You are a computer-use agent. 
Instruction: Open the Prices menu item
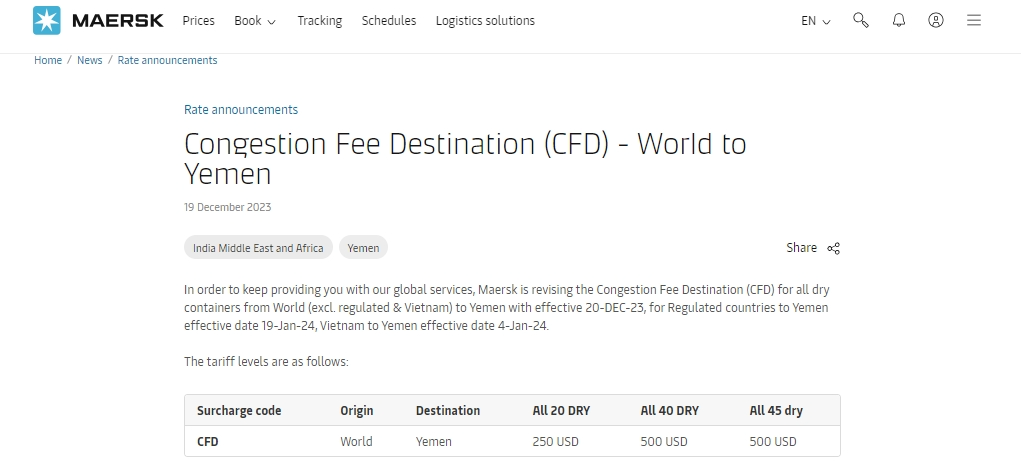tap(198, 20)
